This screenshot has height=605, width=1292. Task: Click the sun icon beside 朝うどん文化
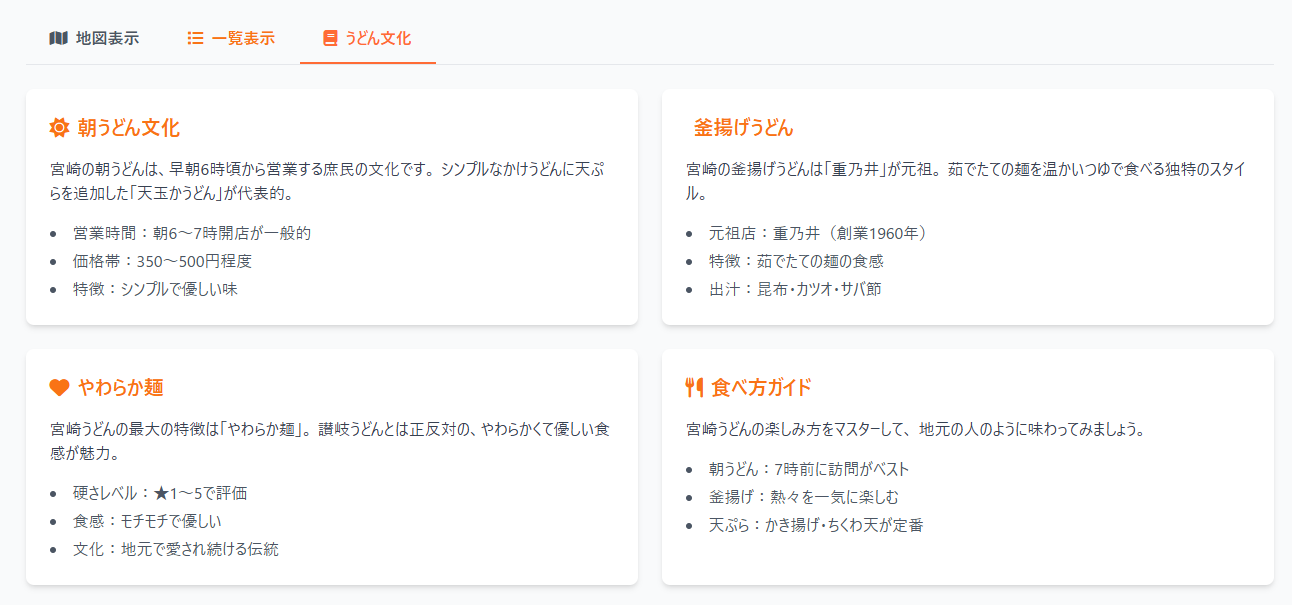[59, 128]
